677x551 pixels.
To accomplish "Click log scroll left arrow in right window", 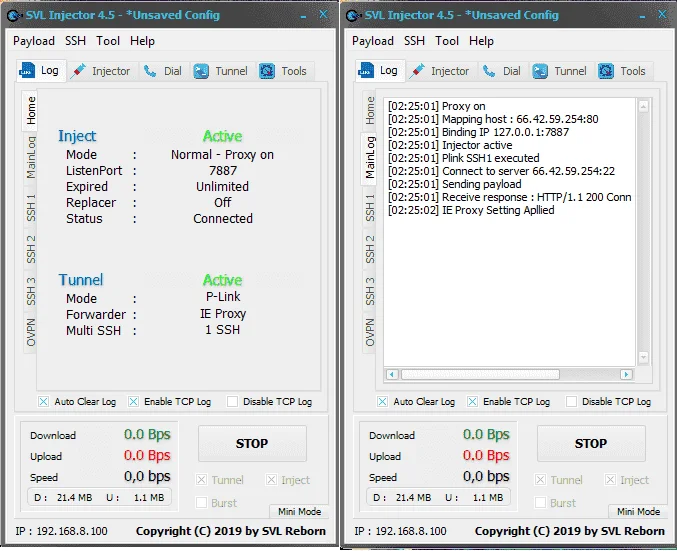I will click(392, 374).
